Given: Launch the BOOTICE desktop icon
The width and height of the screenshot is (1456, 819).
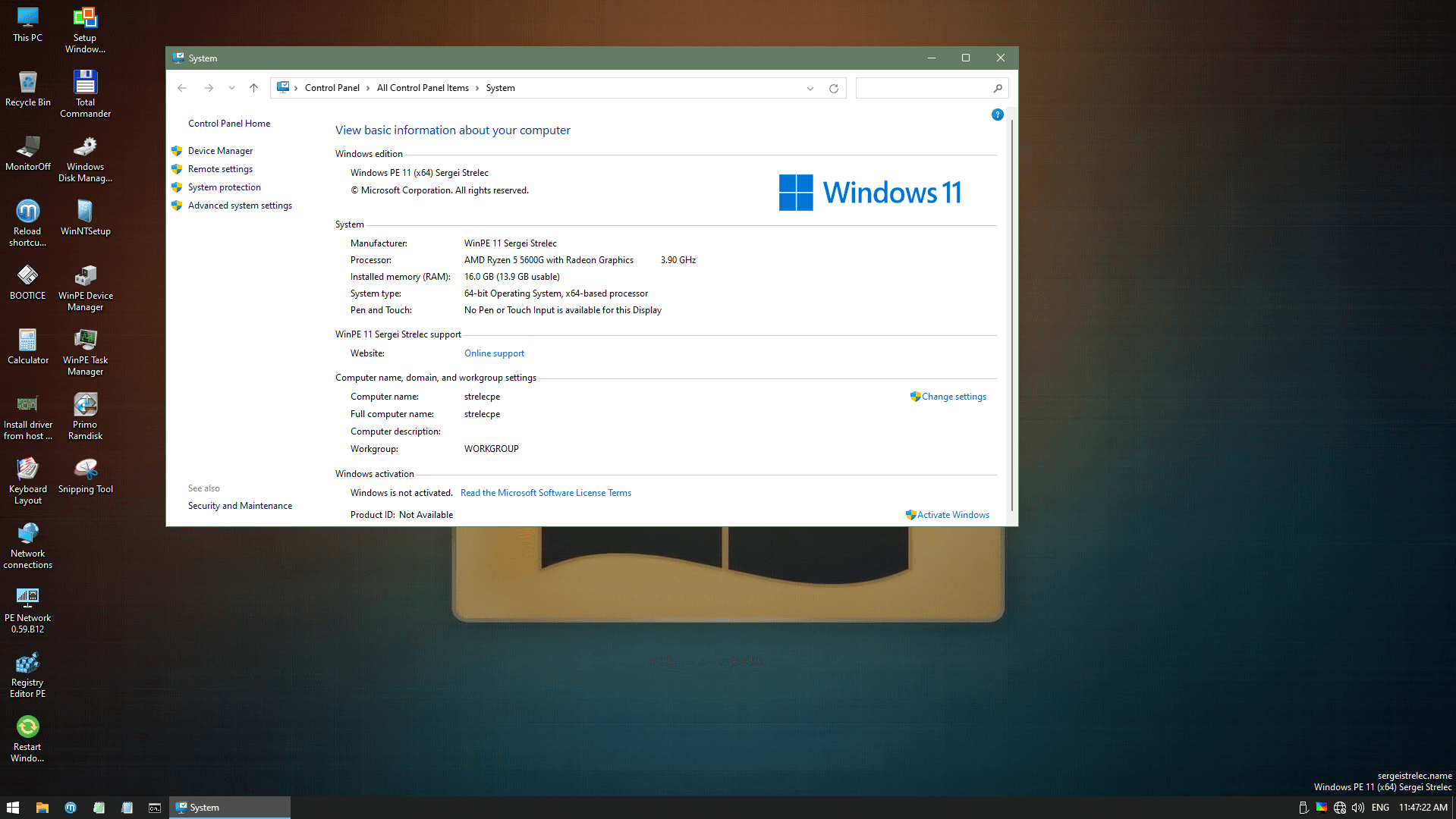Looking at the screenshot, I should click(27, 281).
